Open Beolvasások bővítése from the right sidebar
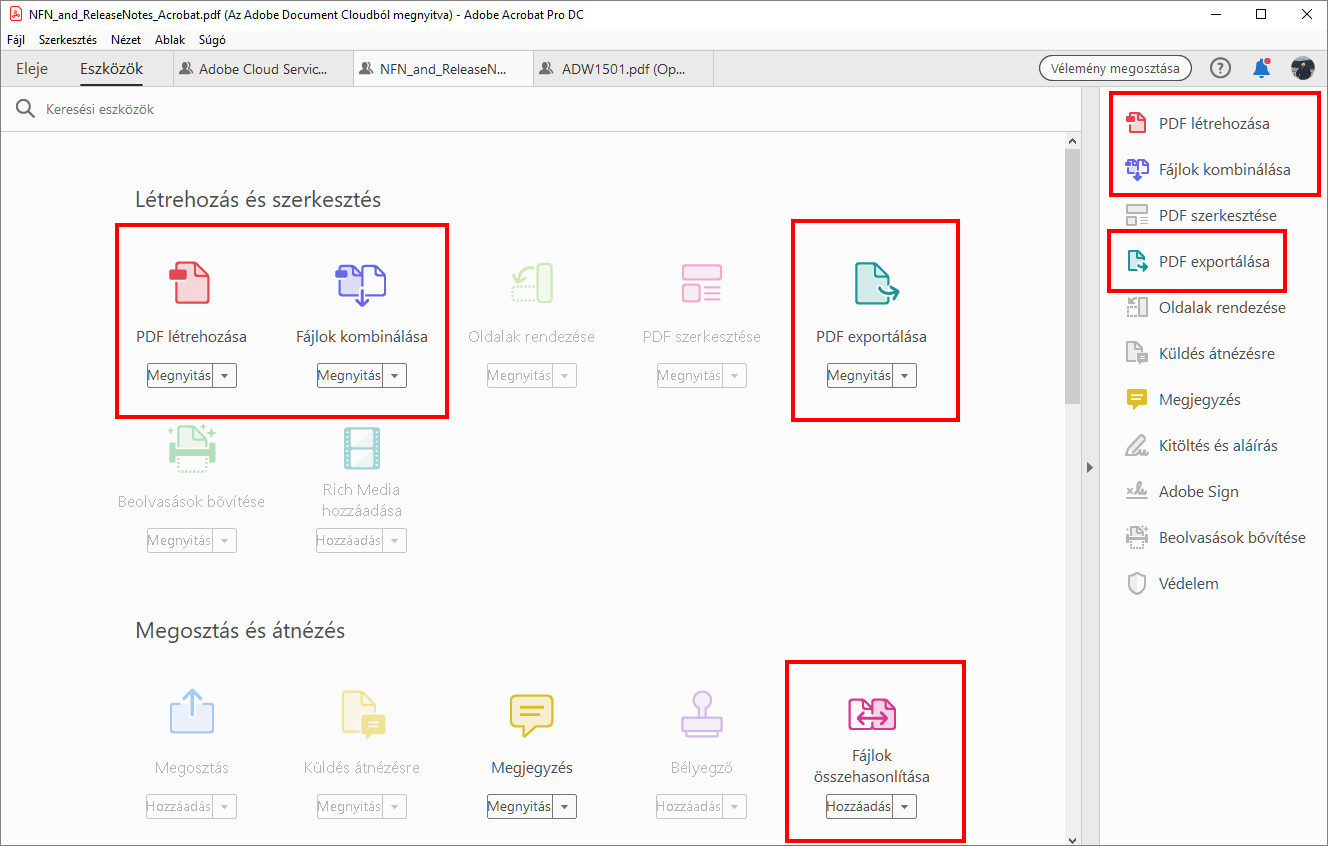 click(1218, 537)
